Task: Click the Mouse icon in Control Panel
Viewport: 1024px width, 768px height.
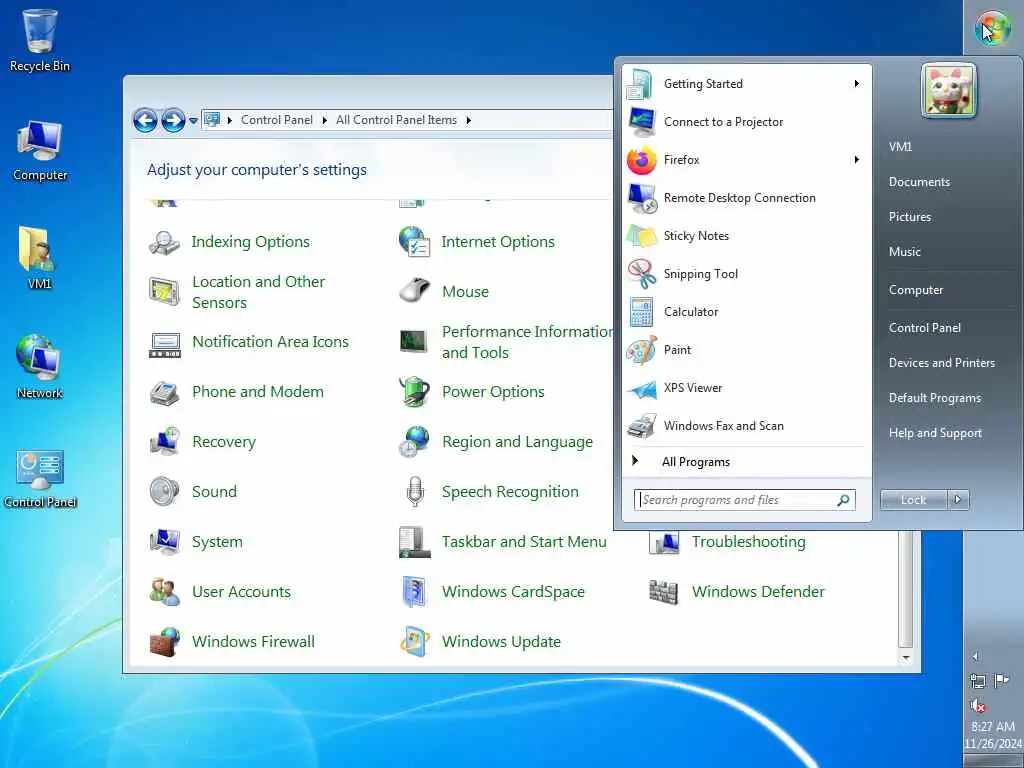Action: click(x=415, y=291)
